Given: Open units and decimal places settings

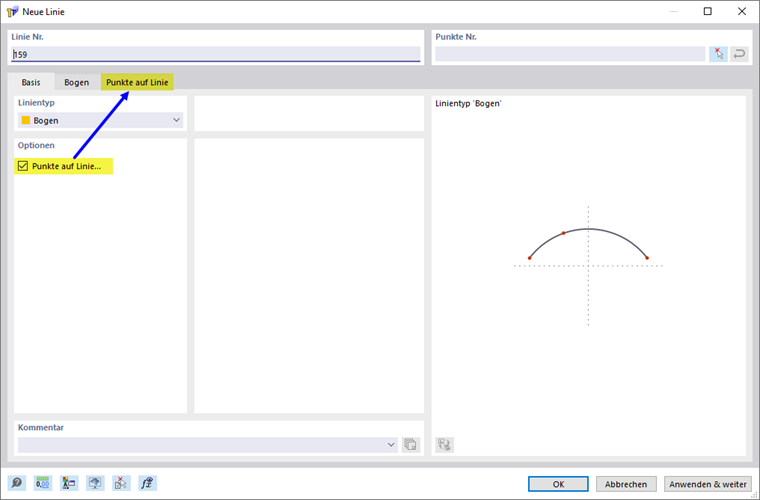Looking at the screenshot, I should (x=43, y=483).
